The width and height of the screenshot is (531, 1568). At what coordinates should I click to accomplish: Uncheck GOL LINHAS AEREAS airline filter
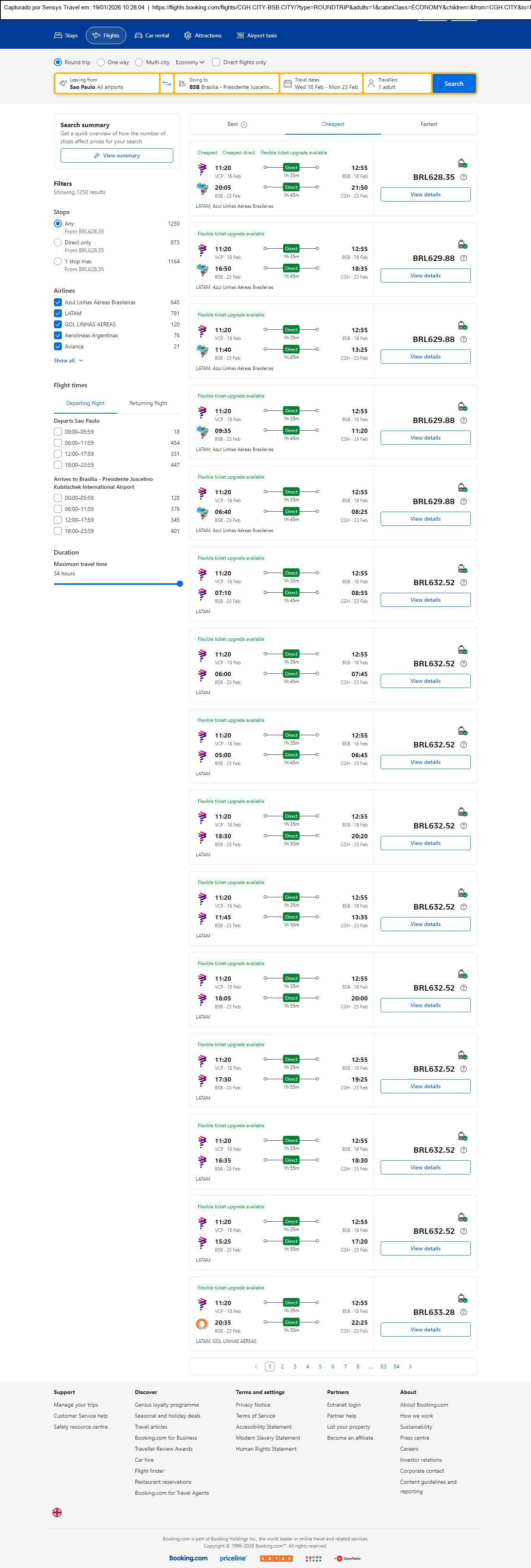coord(58,324)
